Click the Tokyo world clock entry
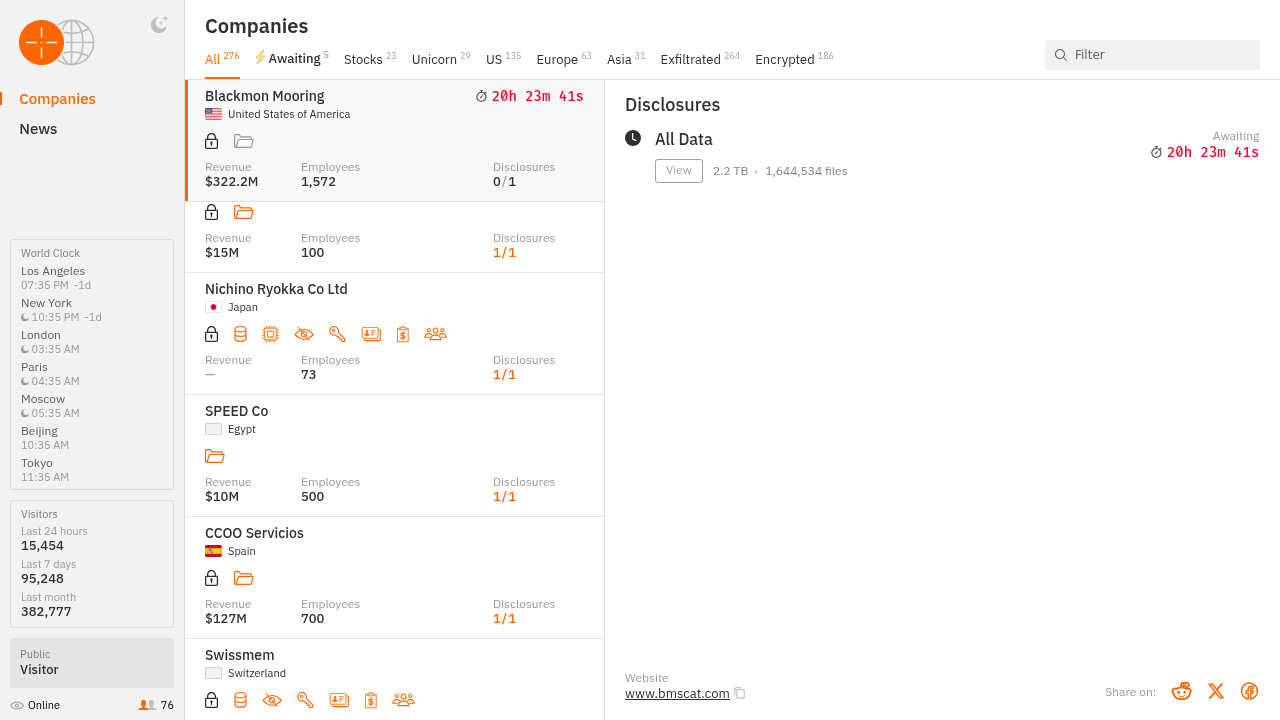The height and width of the screenshot is (720, 1280). 92,470
